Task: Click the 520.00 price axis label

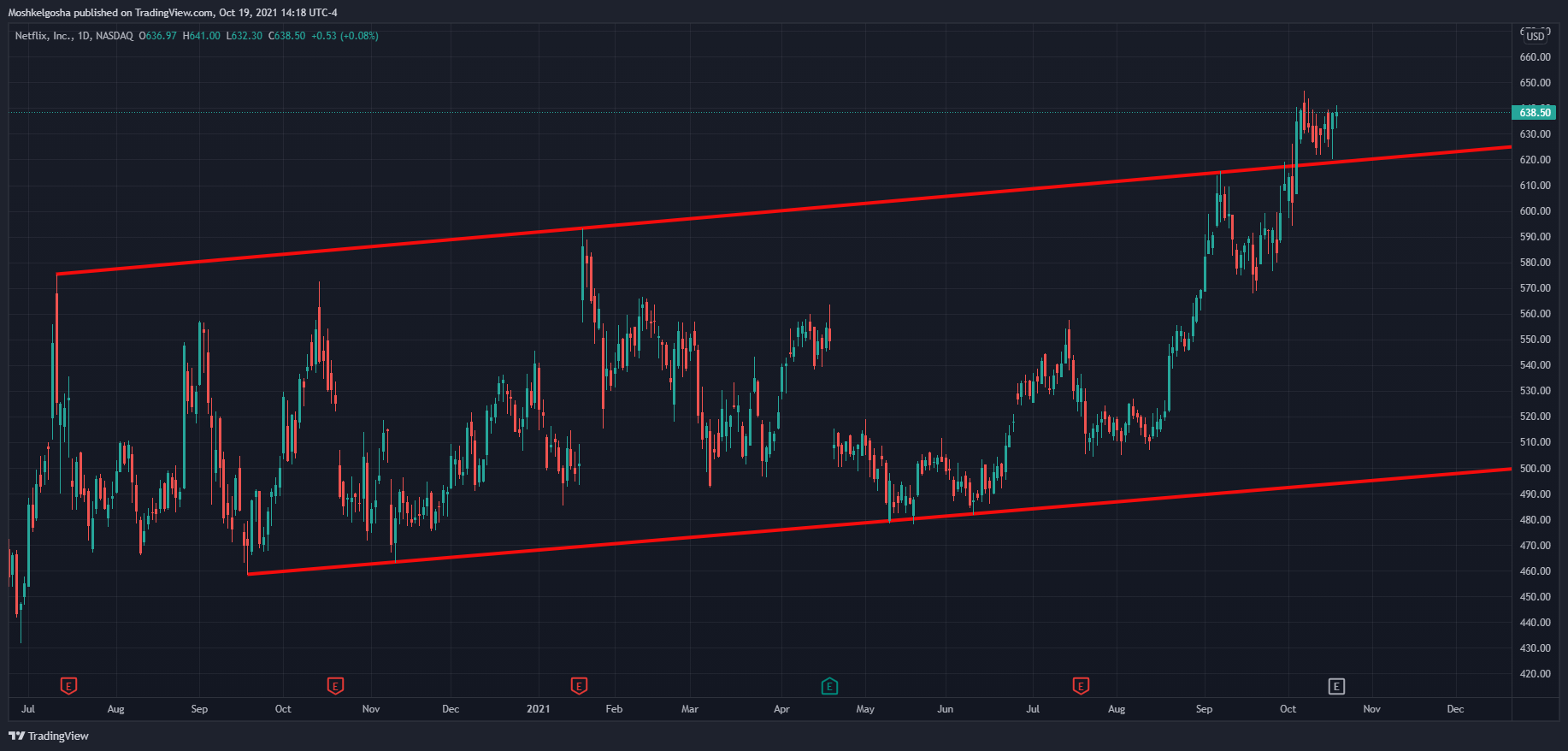Action: pyautogui.click(x=1536, y=417)
